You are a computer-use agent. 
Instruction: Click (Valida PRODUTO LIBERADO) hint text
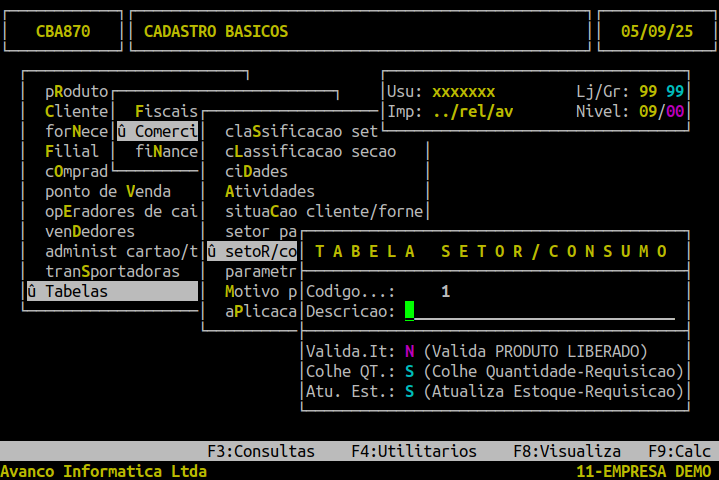point(535,352)
